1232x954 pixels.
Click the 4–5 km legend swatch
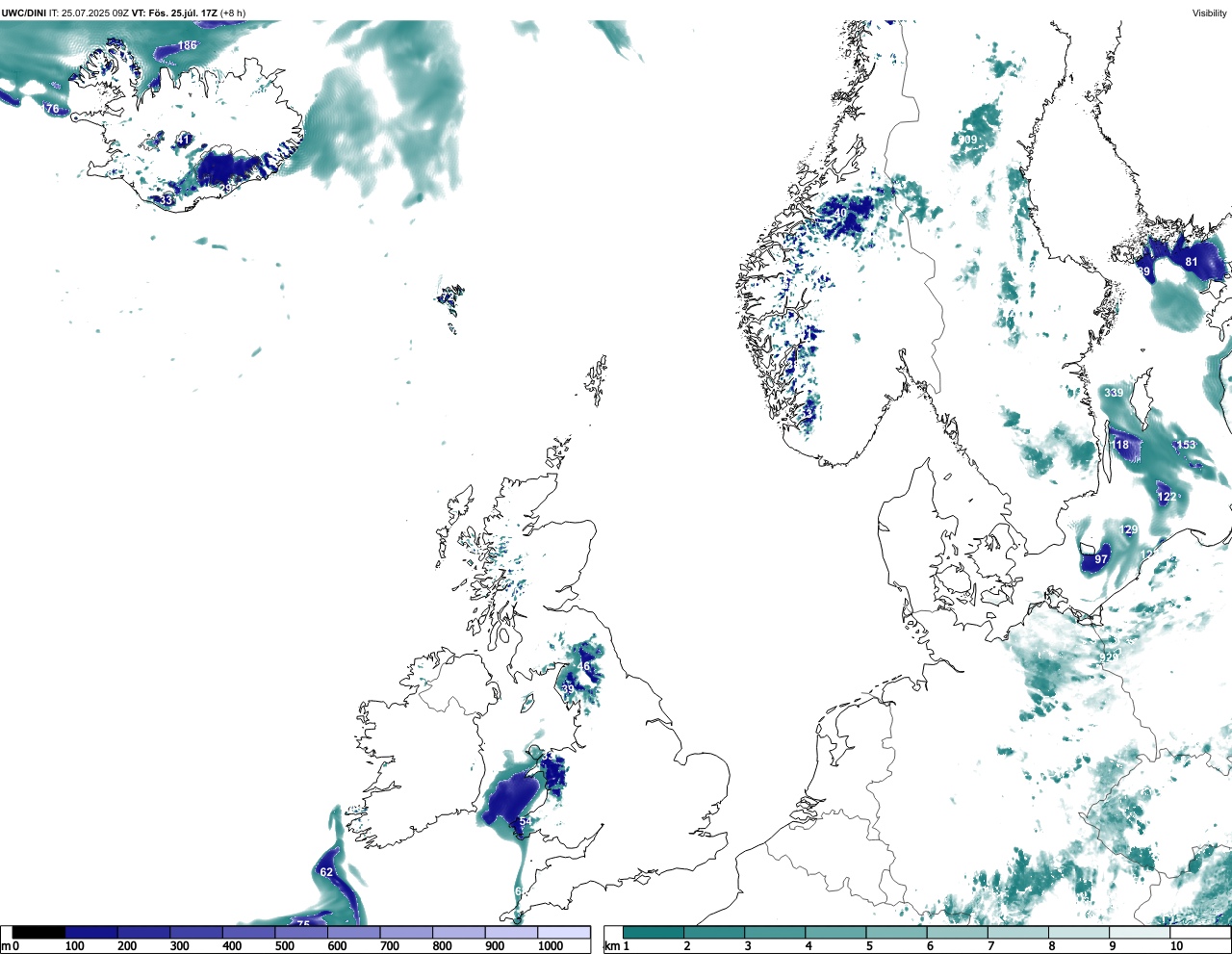point(835,932)
